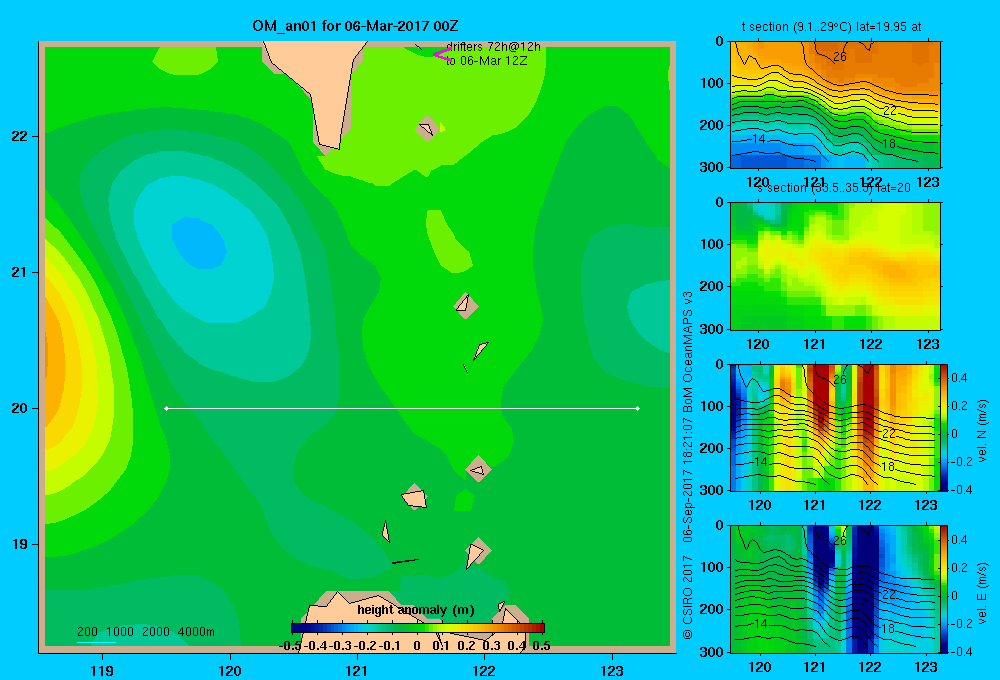Click latitude label 21 on main map
Screen dimensions: 1000x680
pyautogui.click(x=20, y=272)
